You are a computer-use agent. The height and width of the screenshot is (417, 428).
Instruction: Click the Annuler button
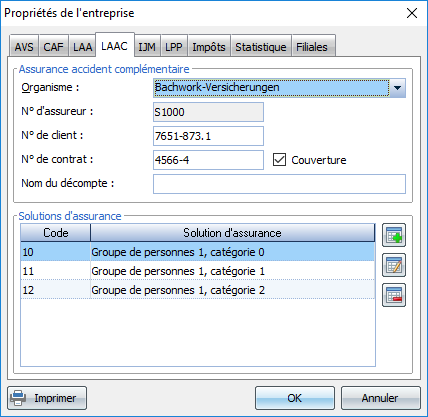pos(380,398)
